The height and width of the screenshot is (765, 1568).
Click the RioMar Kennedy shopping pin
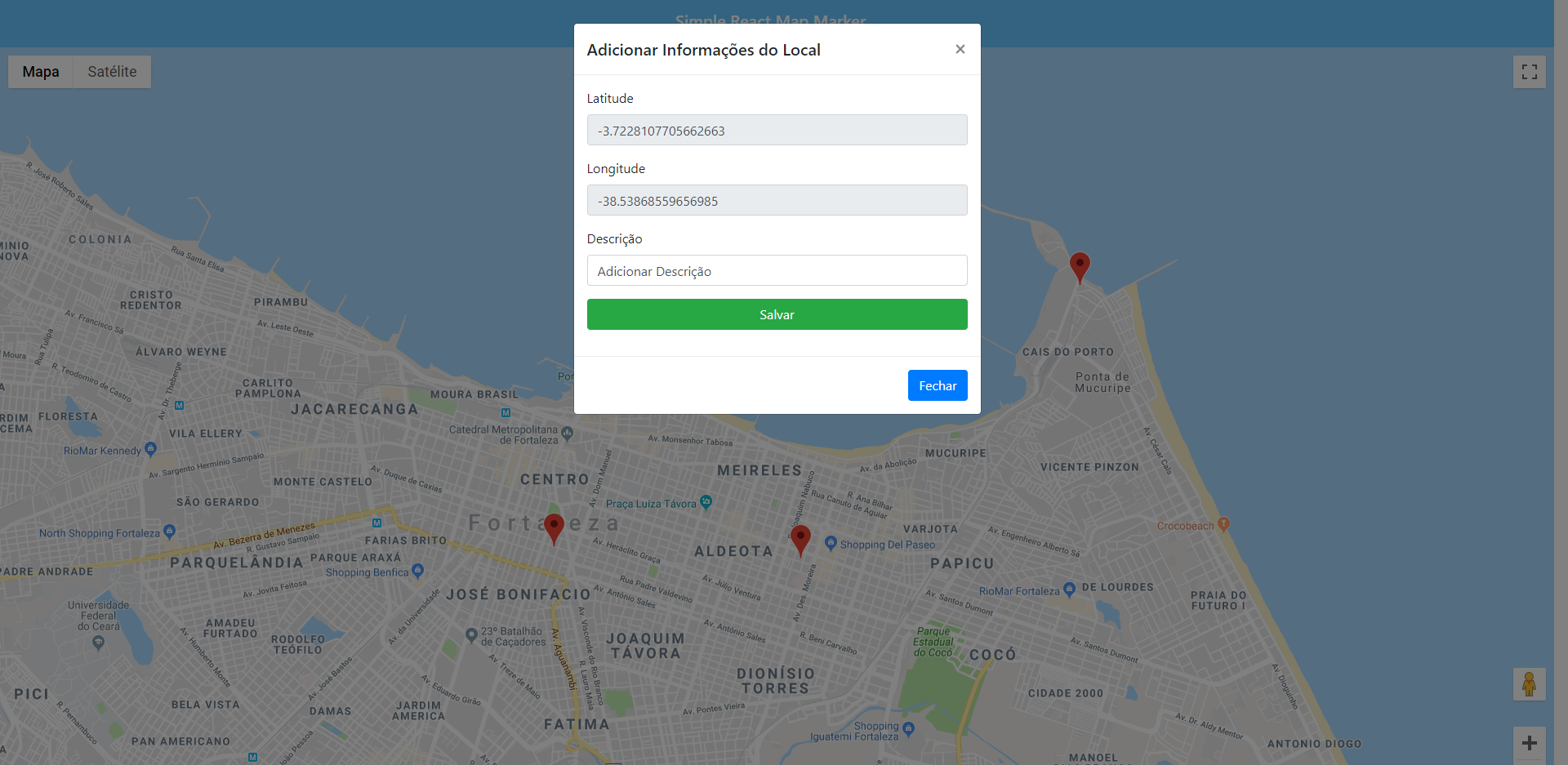(x=150, y=449)
